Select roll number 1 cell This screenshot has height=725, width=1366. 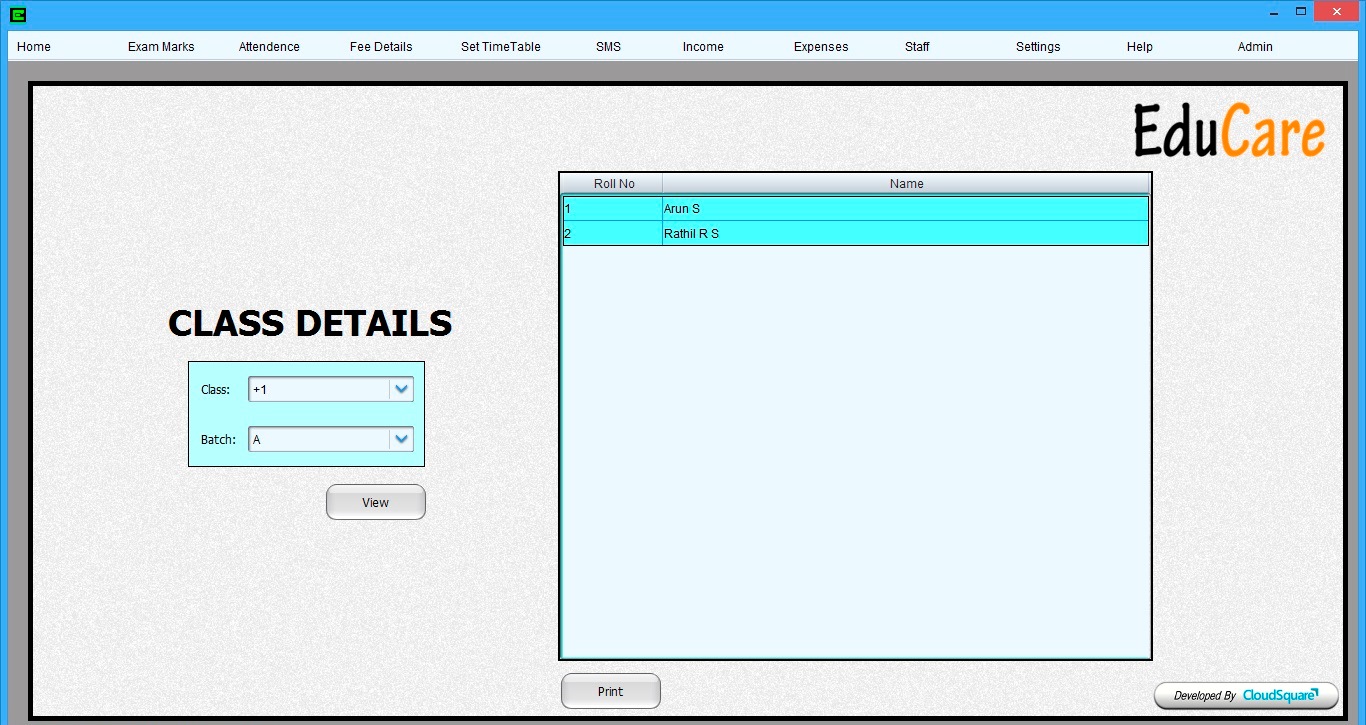[612, 209]
